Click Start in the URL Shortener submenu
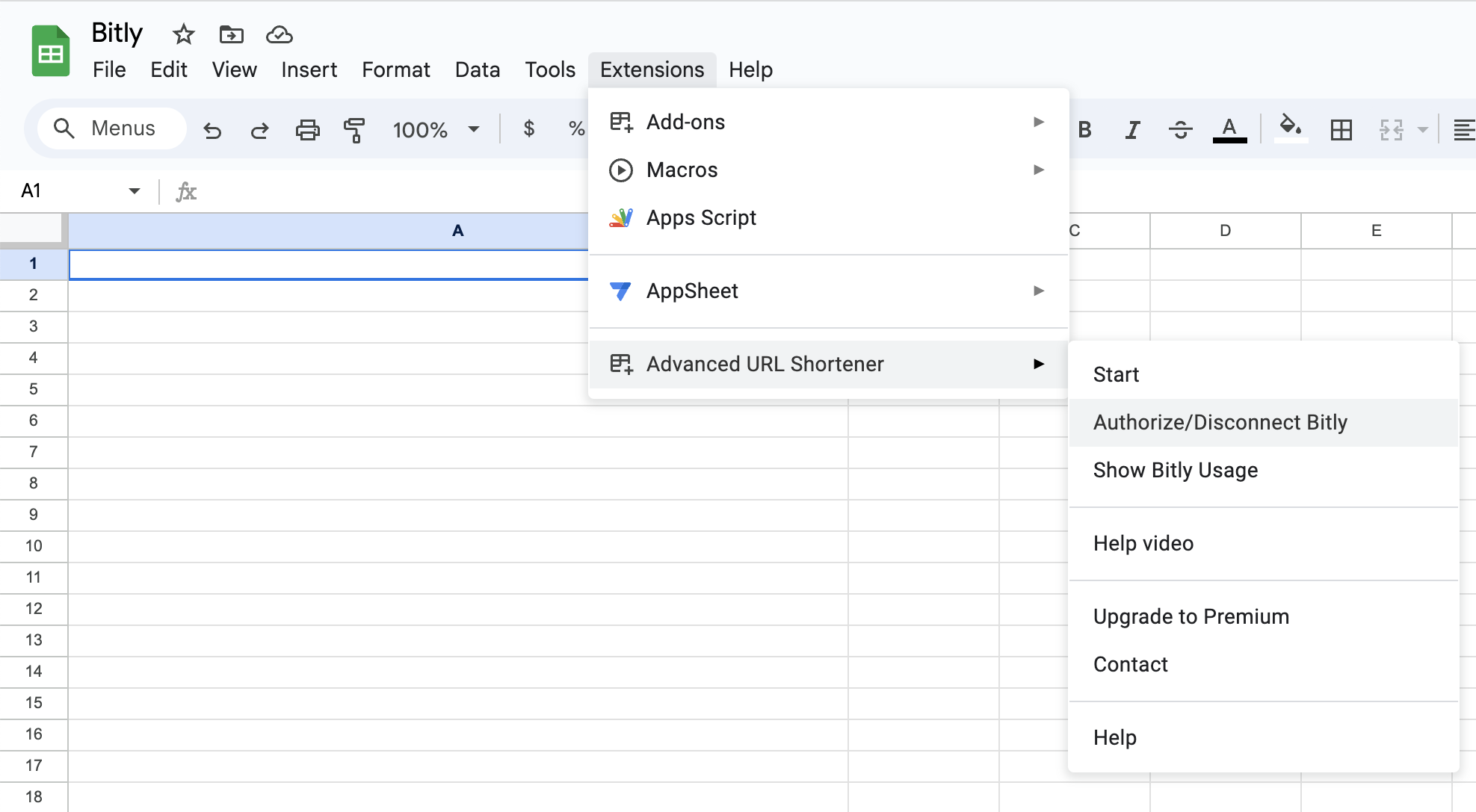The height and width of the screenshot is (812, 1476). [1116, 374]
